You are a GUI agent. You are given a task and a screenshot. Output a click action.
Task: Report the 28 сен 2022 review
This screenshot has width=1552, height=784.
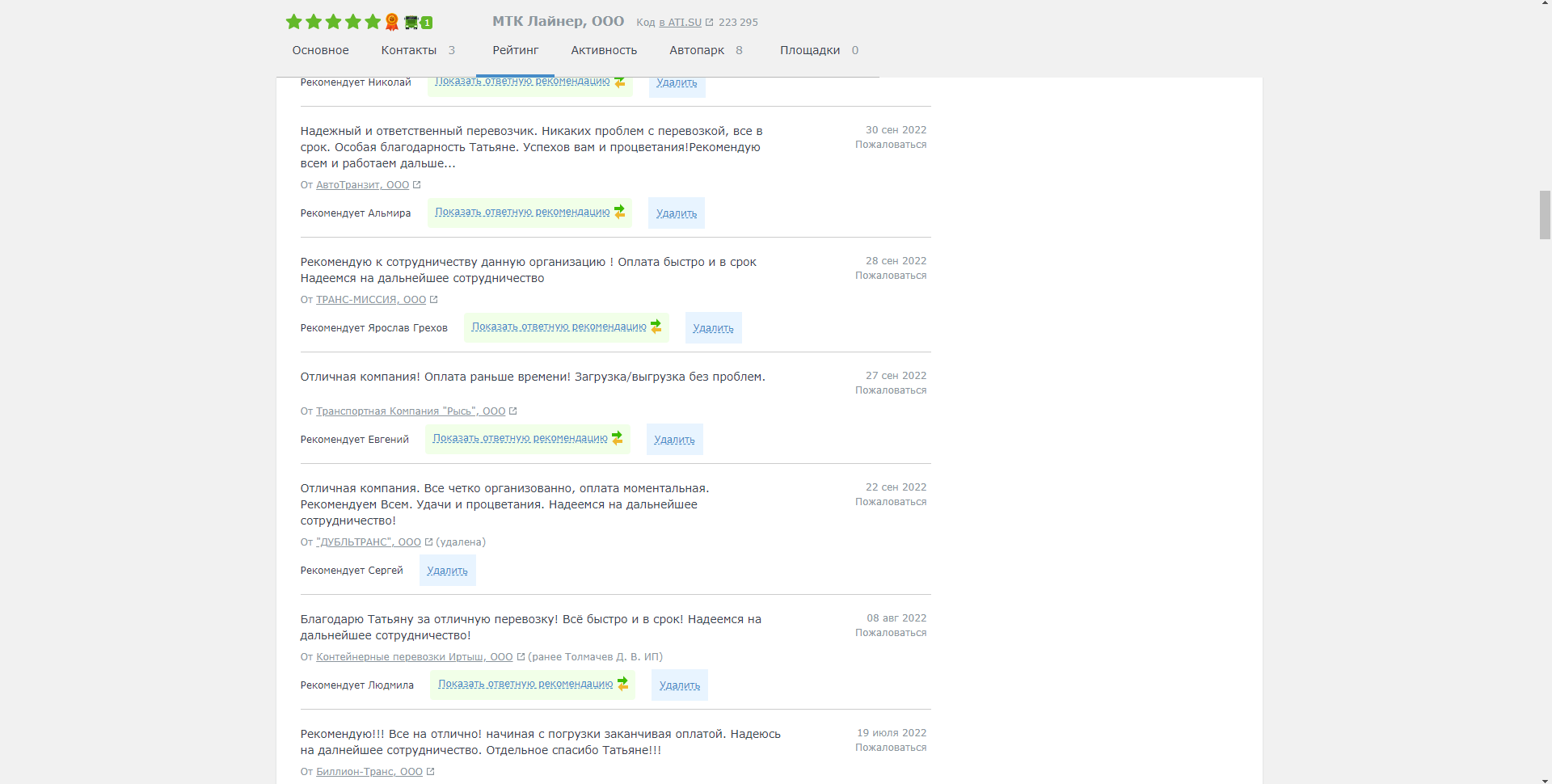click(891, 276)
